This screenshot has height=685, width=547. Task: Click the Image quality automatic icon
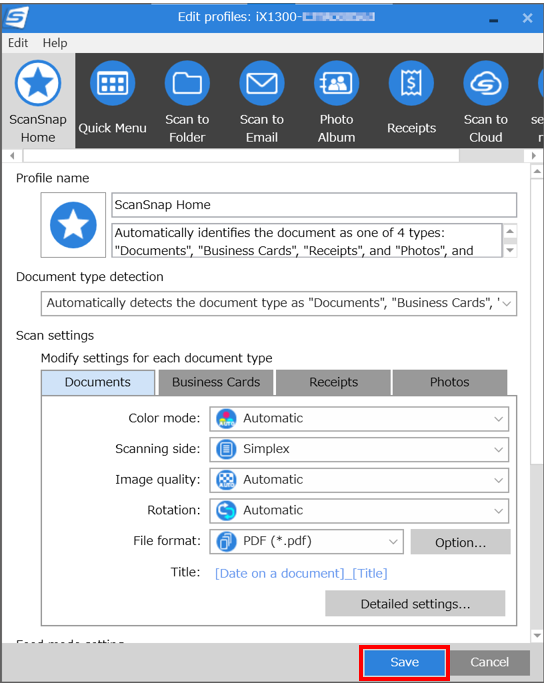pyautogui.click(x=226, y=480)
